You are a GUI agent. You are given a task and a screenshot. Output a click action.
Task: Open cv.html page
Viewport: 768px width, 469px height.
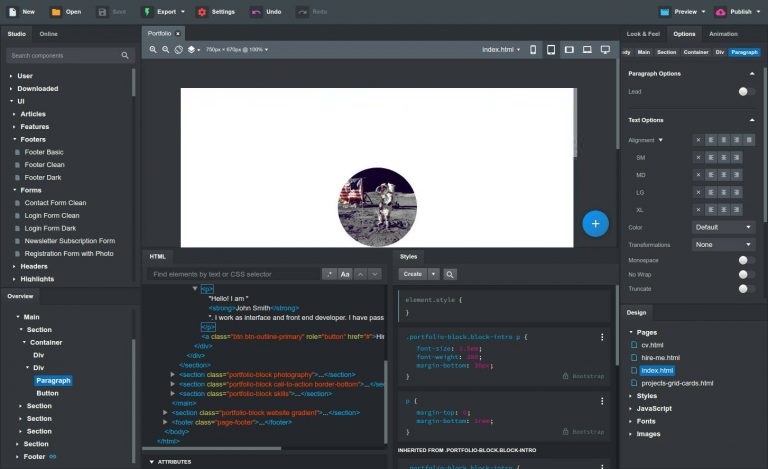point(652,345)
